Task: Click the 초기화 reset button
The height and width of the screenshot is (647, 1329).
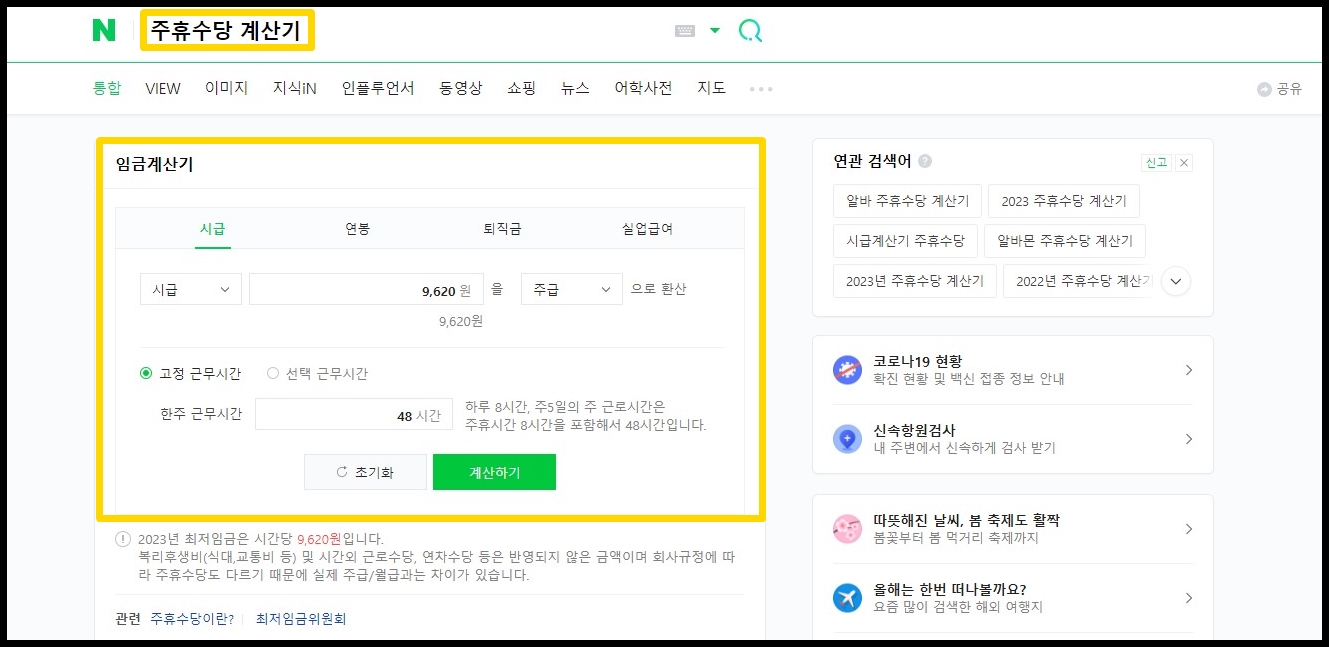Action: pyautogui.click(x=365, y=472)
